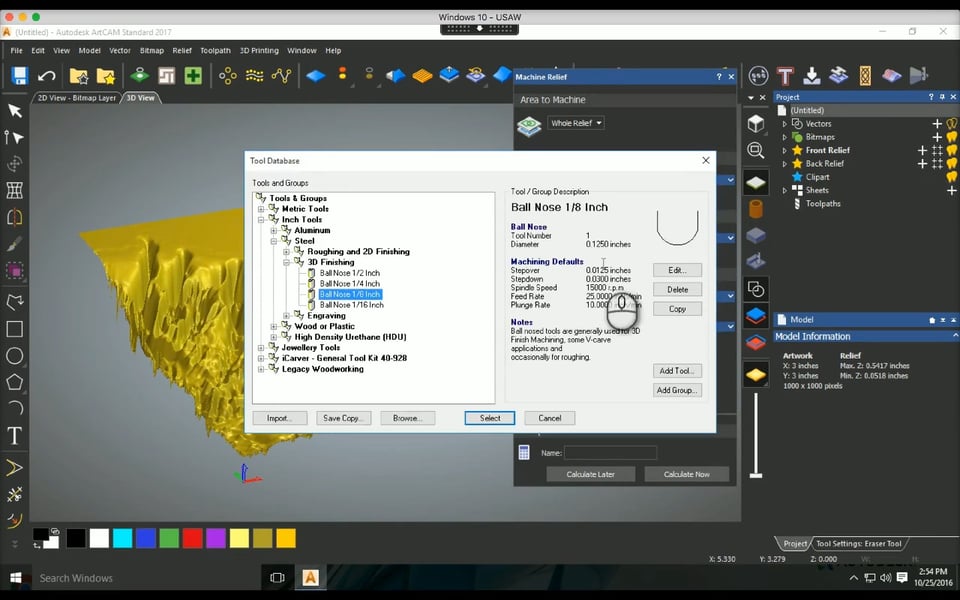The height and width of the screenshot is (600, 960).
Task: Collapse the 3D Finishing group
Action: [x=287, y=262]
